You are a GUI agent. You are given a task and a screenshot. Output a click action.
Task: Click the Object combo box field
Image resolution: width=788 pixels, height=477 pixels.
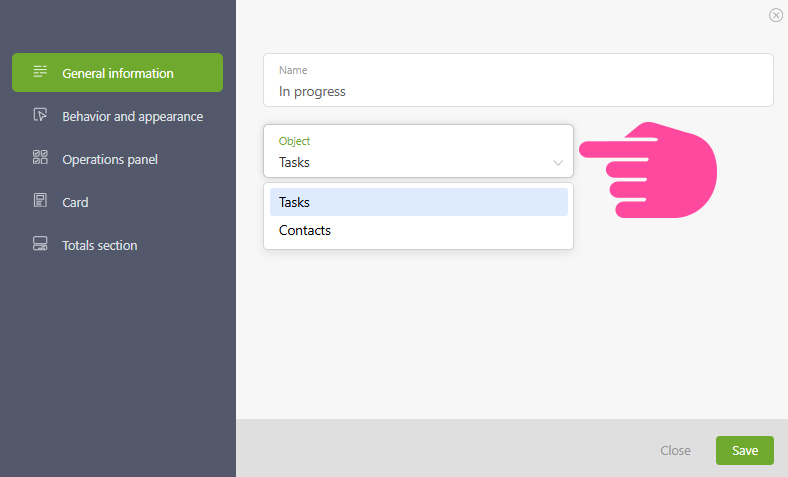pyautogui.click(x=418, y=151)
